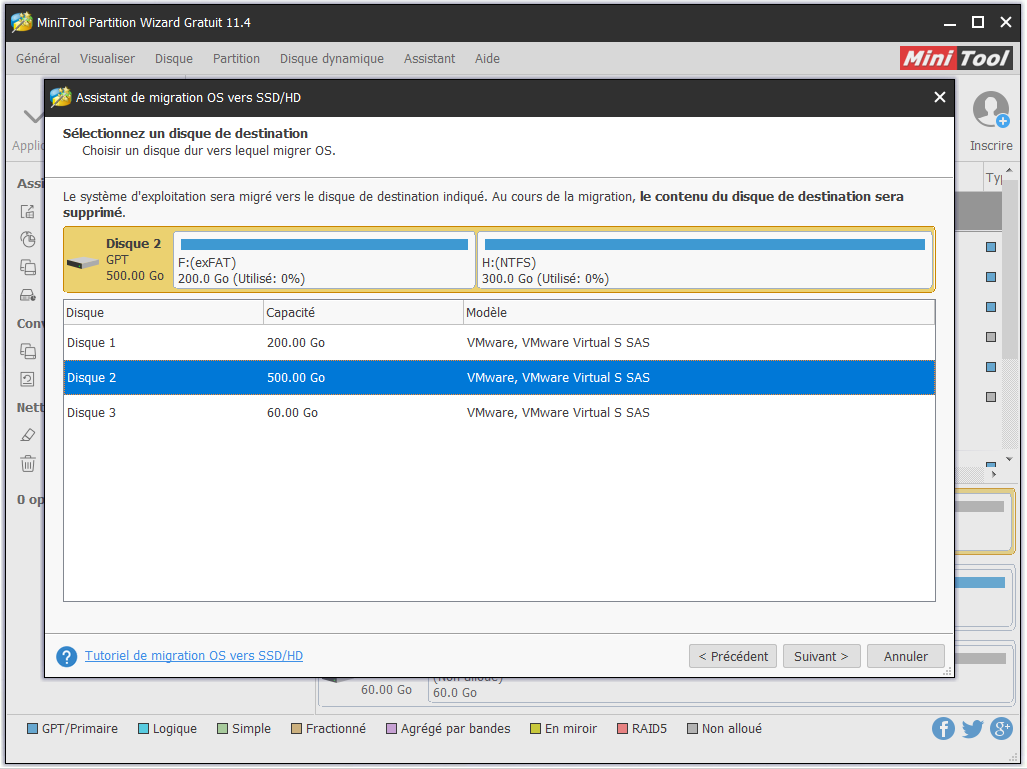Click the main window scroll up arrow

[x=1009, y=170]
